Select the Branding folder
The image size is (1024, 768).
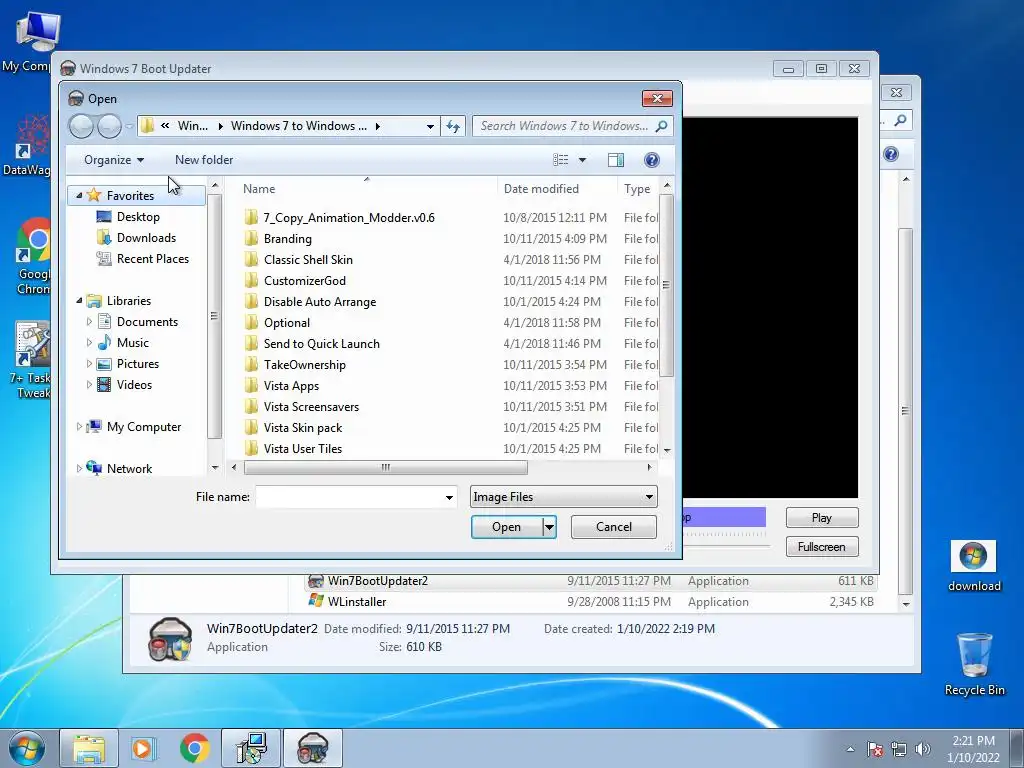click(x=287, y=238)
